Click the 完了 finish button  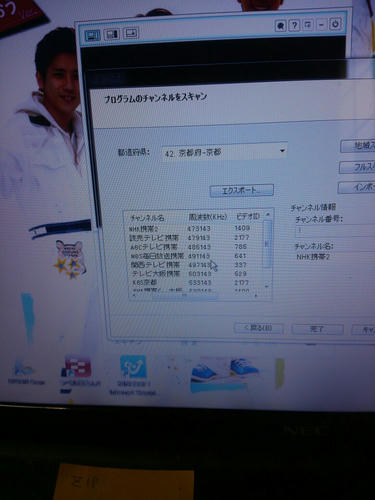click(317, 329)
